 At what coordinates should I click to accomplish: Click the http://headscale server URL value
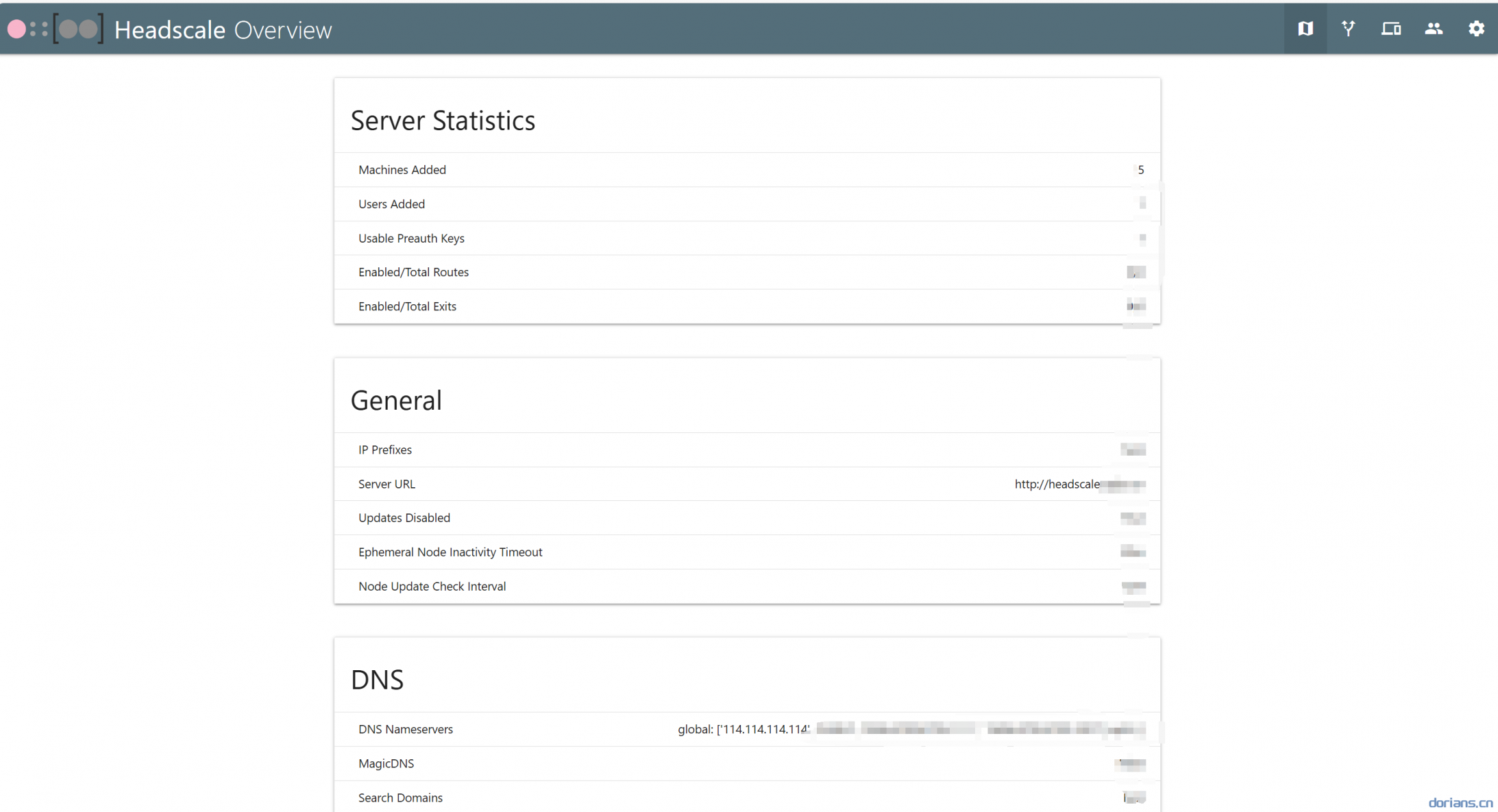(x=1080, y=484)
